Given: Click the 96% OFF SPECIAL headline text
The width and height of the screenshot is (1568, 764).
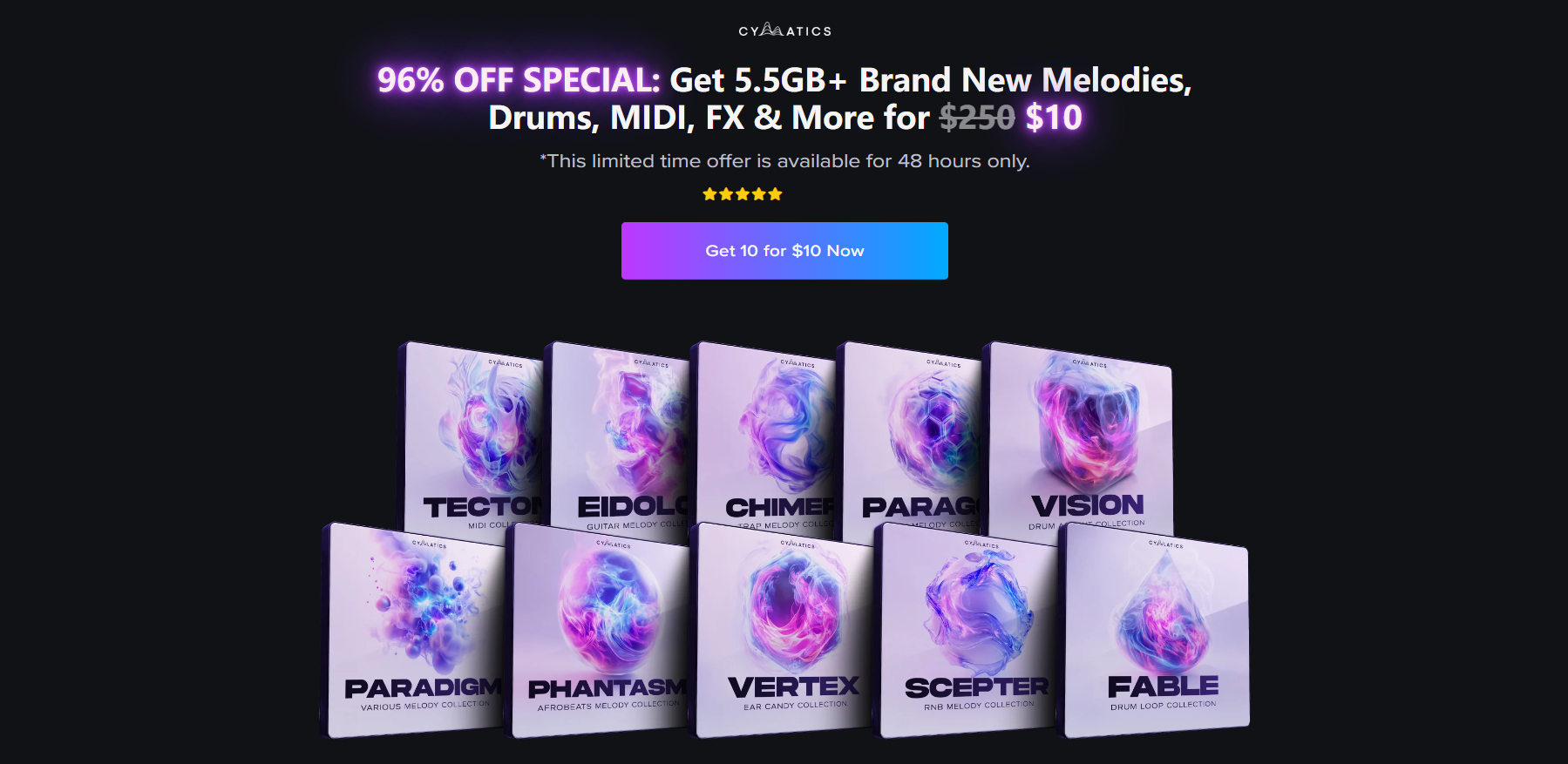Looking at the screenshot, I should [x=519, y=80].
